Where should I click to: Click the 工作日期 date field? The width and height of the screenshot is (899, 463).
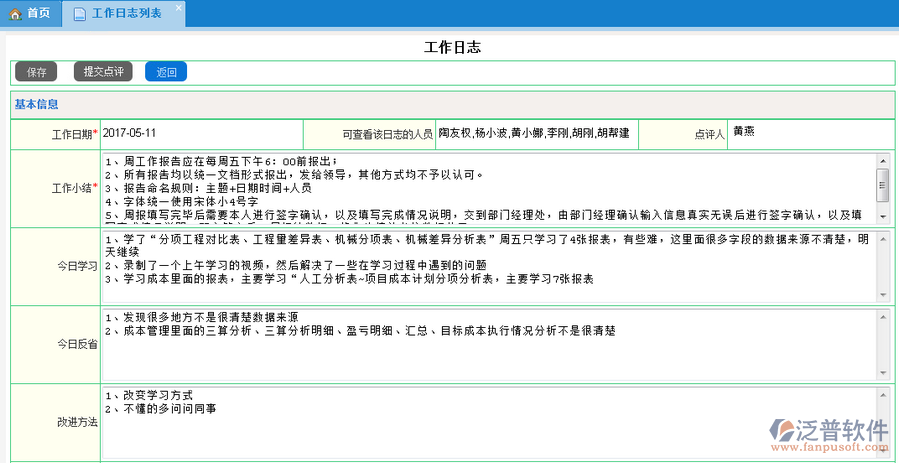(x=200, y=133)
